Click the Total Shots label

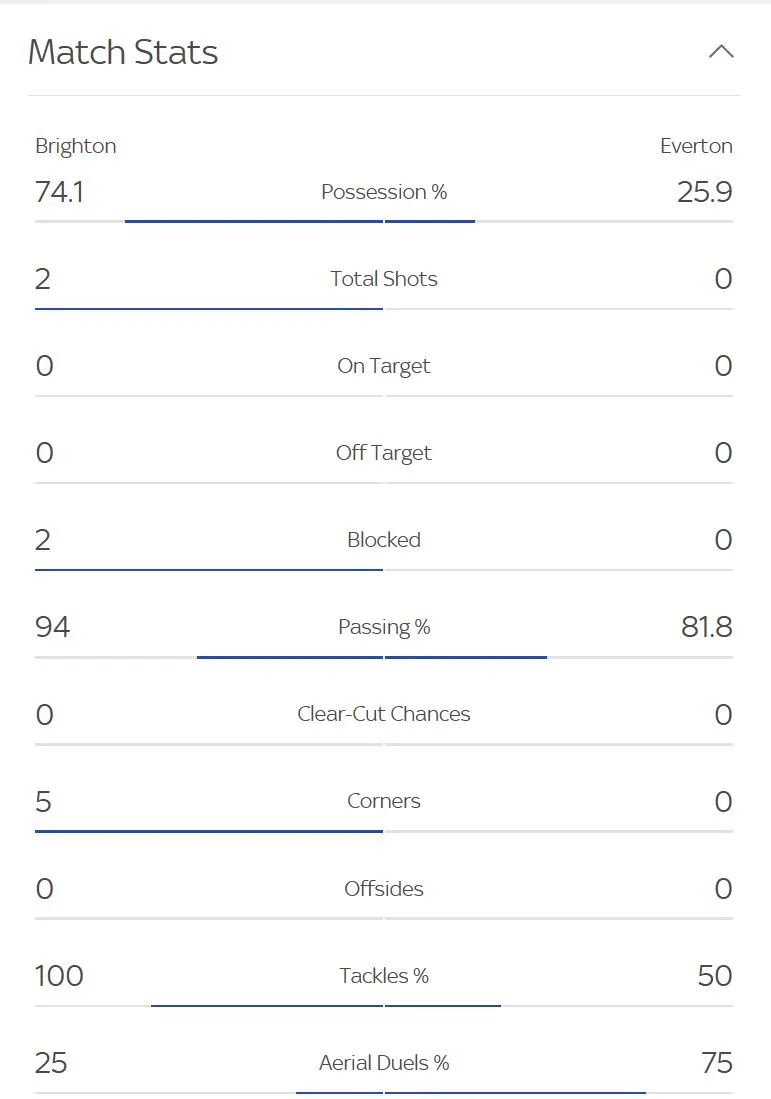pyautogui.click(x=384, y=279)
